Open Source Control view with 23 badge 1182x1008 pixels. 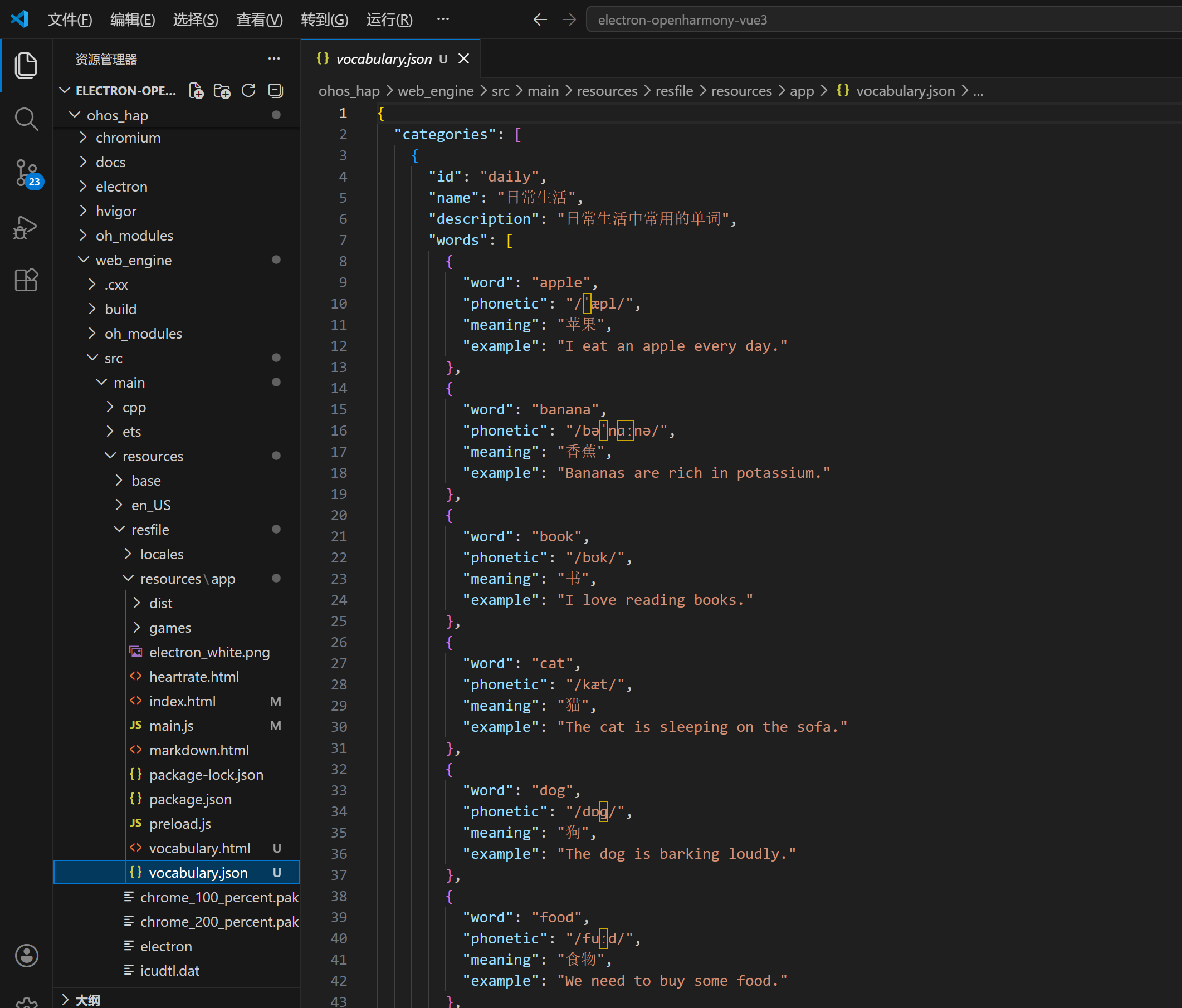click(x=26, y=172)
